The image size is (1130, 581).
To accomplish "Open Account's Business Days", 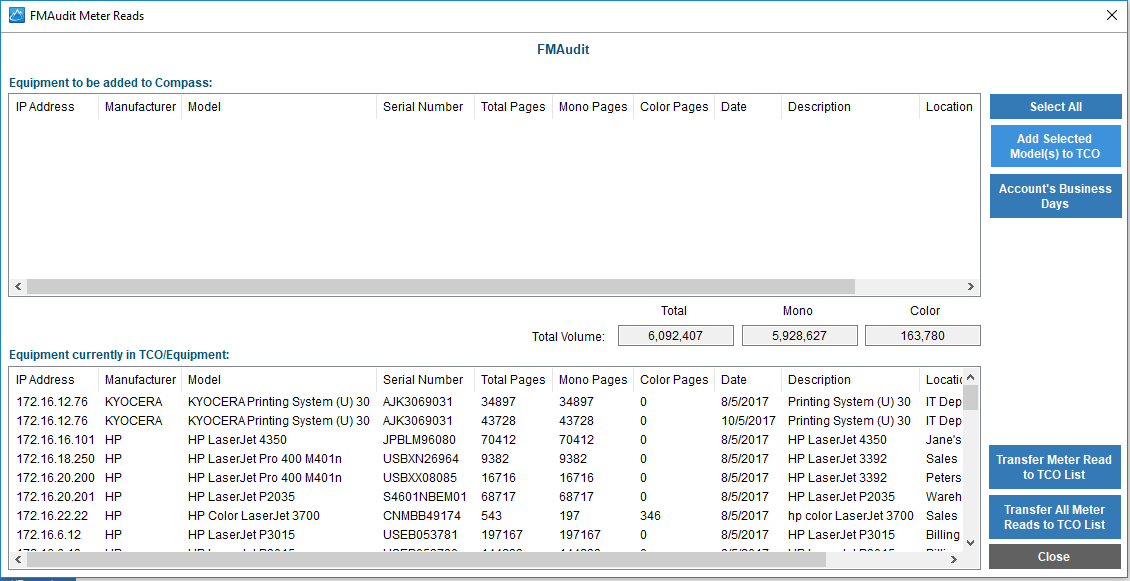I will [1056, 196].
